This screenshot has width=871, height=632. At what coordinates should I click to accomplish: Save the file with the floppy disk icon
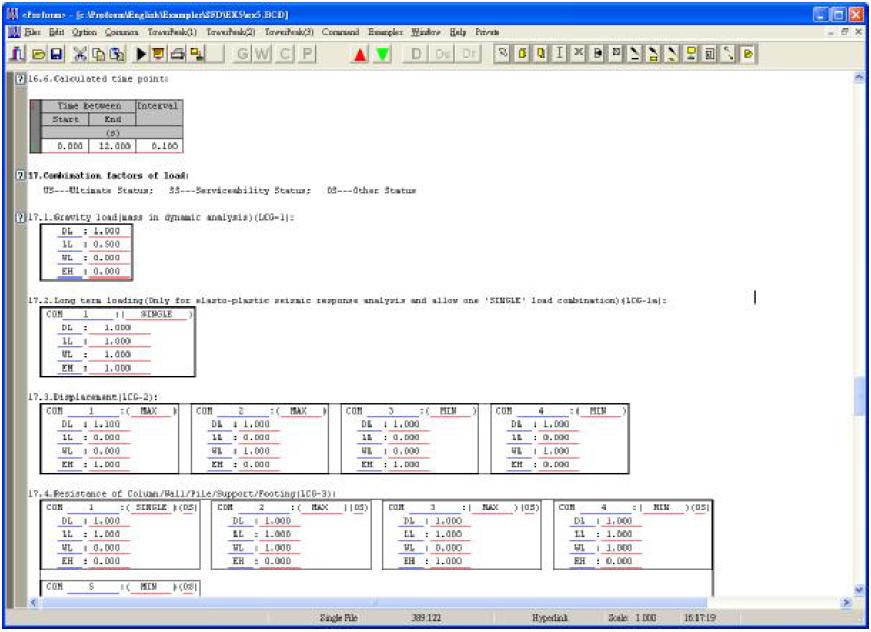(x=56, y=54)
